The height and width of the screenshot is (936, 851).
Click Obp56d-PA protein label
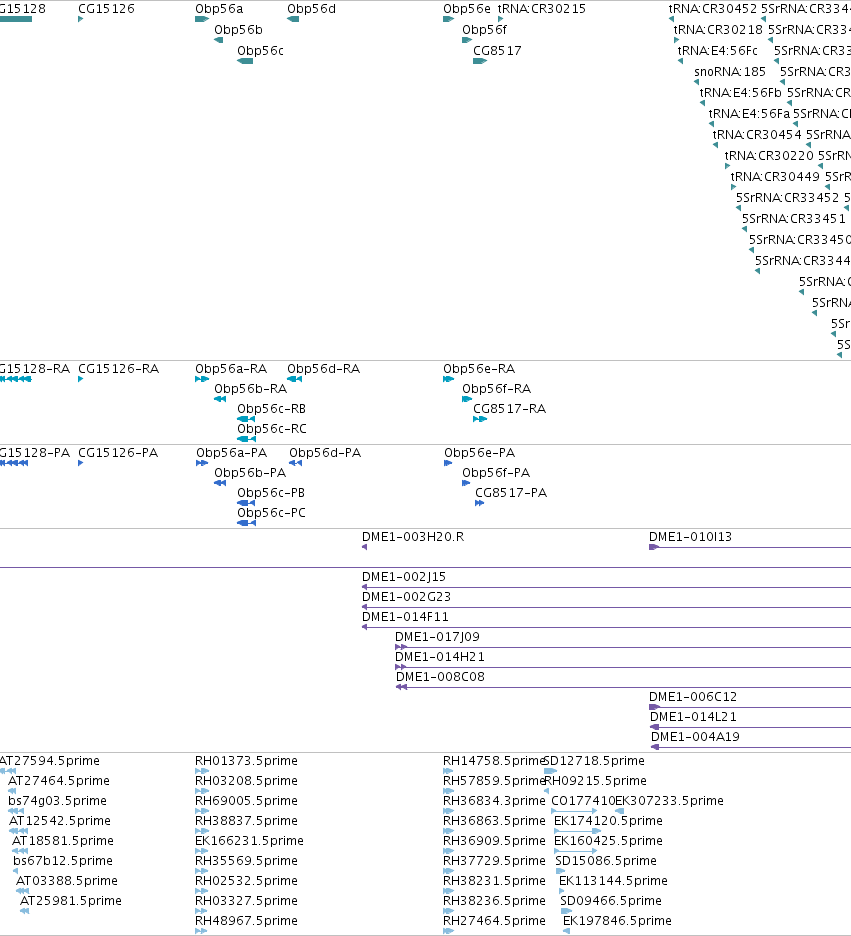click(325, 453)
